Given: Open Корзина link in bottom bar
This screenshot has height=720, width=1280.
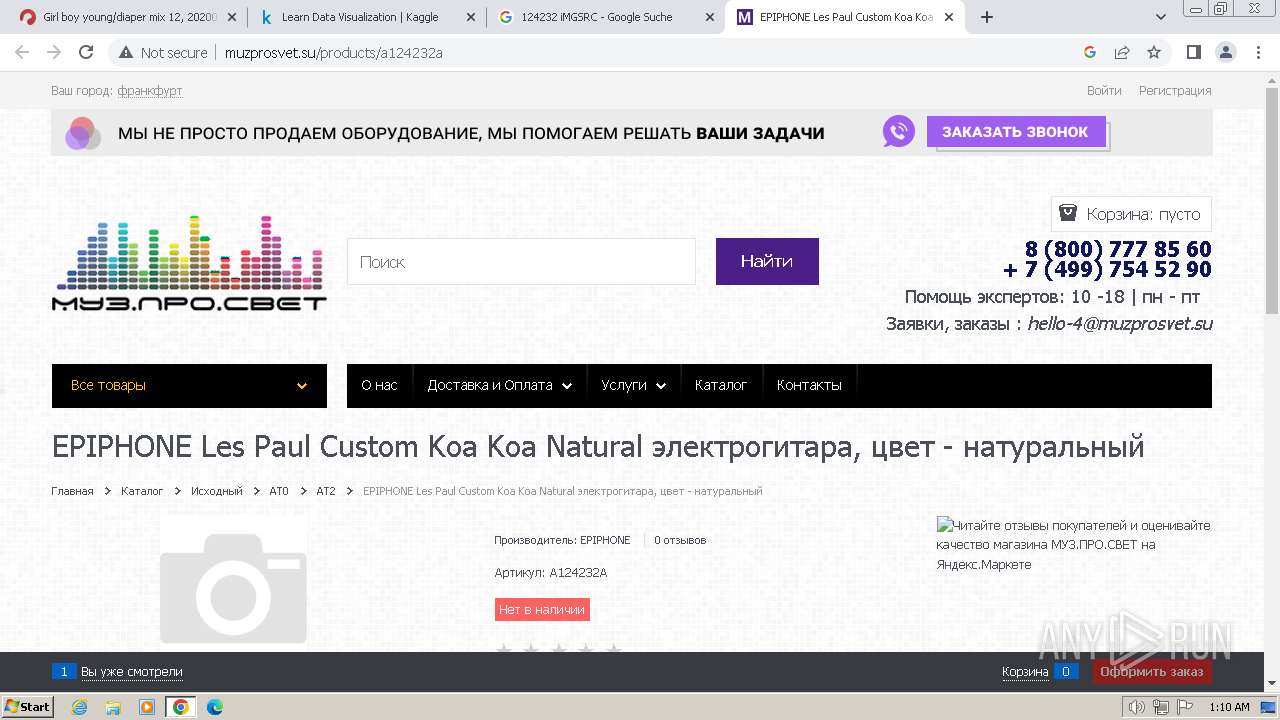Looking at the screenshot, I should tap(1025, 672).
